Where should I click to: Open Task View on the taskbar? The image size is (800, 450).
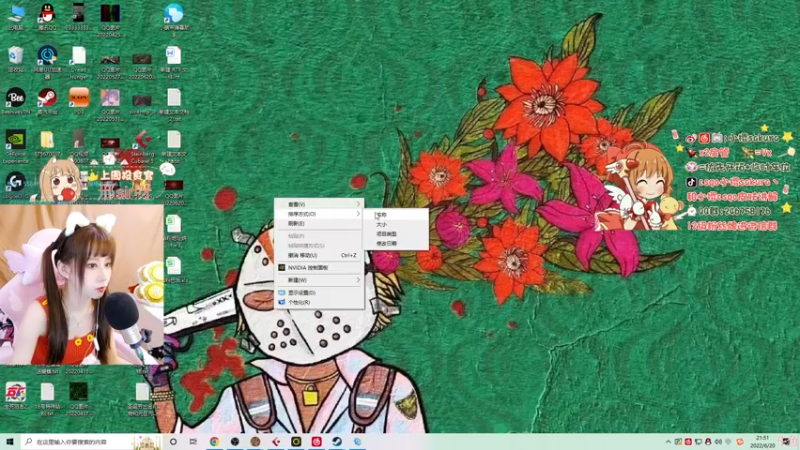point(193,442)
